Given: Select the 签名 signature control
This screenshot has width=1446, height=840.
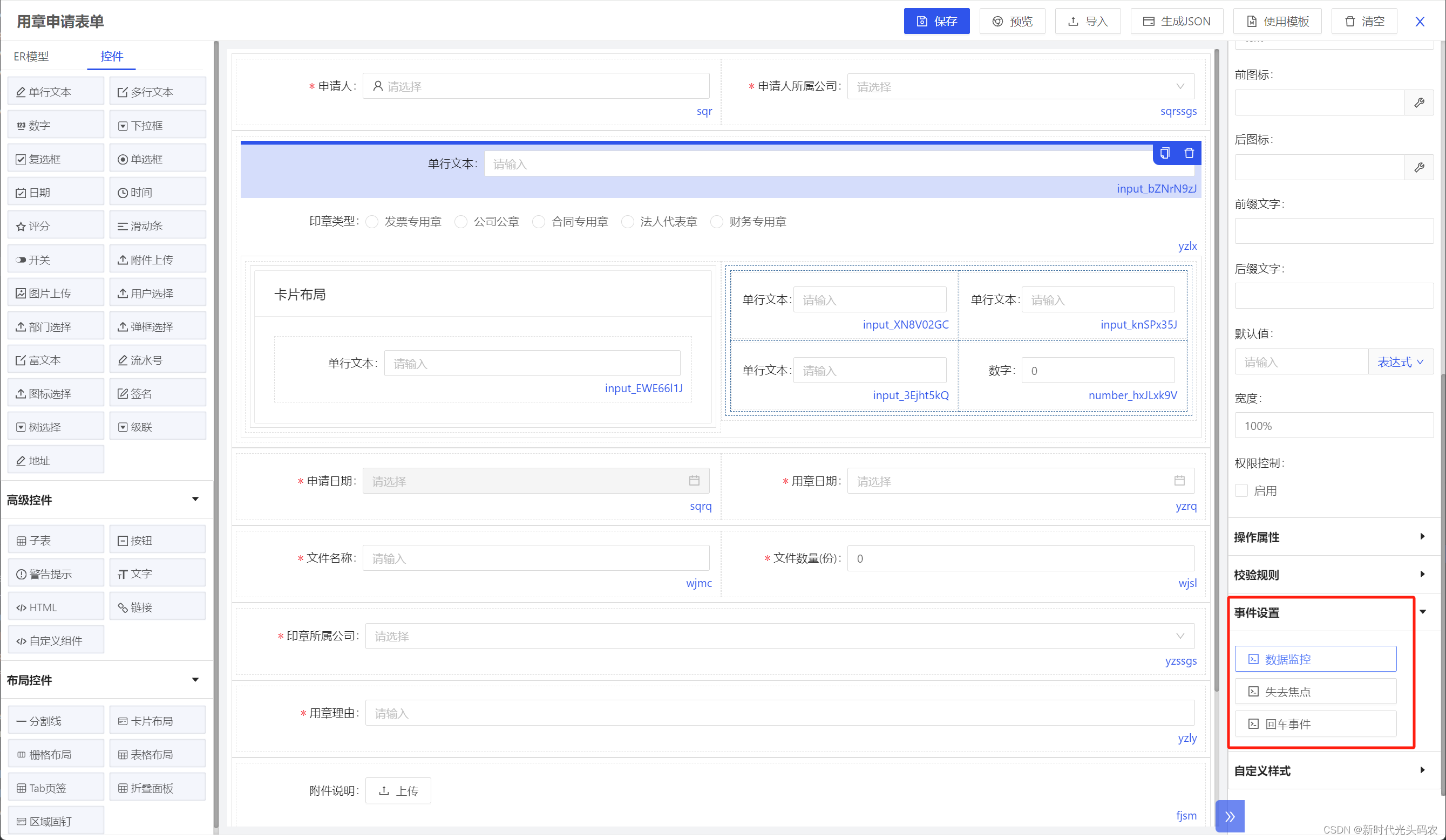Looking at the screenshot, I should pyautogui.click(x=157, y=393).
